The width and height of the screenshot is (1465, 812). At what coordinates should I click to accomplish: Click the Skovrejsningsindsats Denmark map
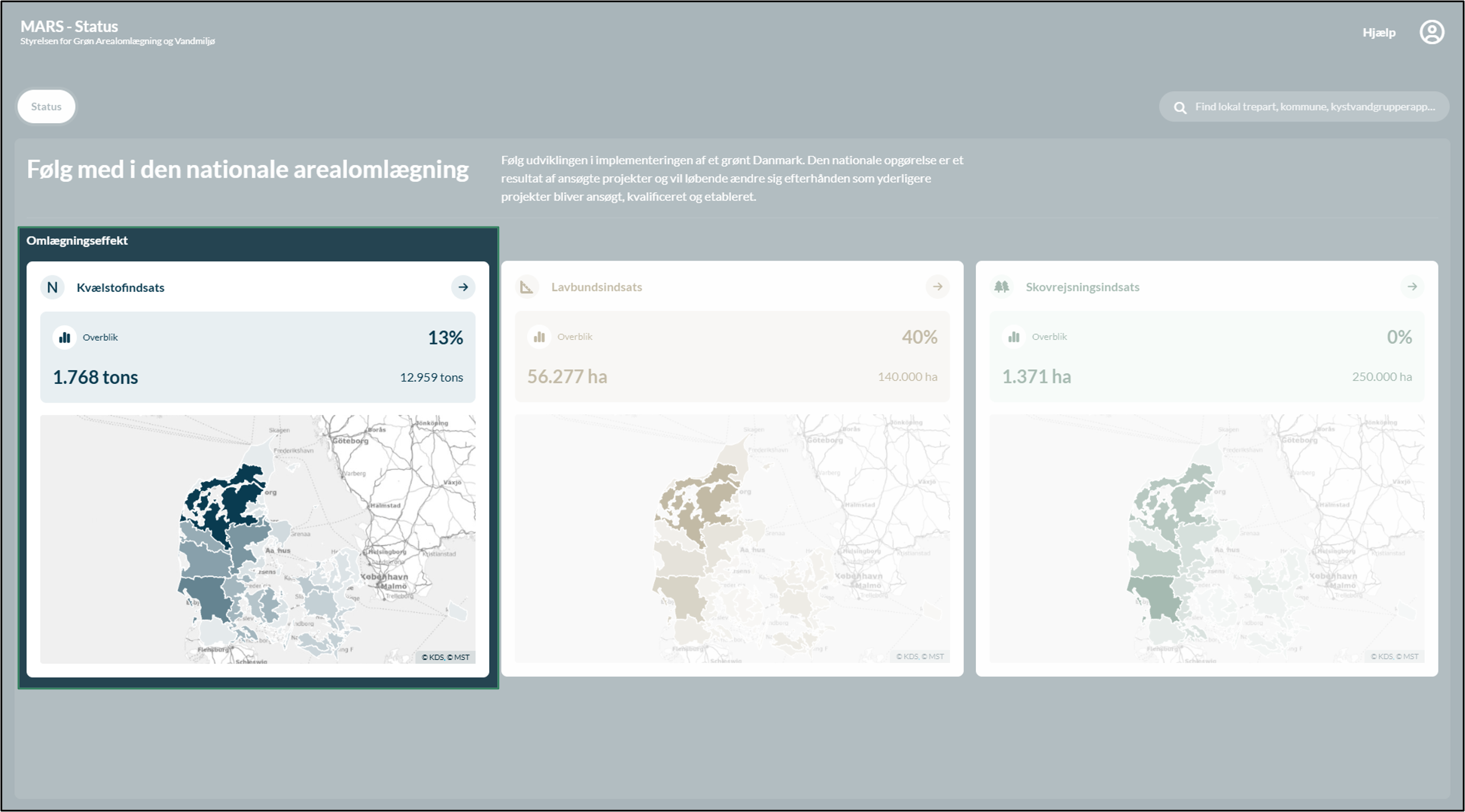pyautogui.click(x=1207, y=538)
